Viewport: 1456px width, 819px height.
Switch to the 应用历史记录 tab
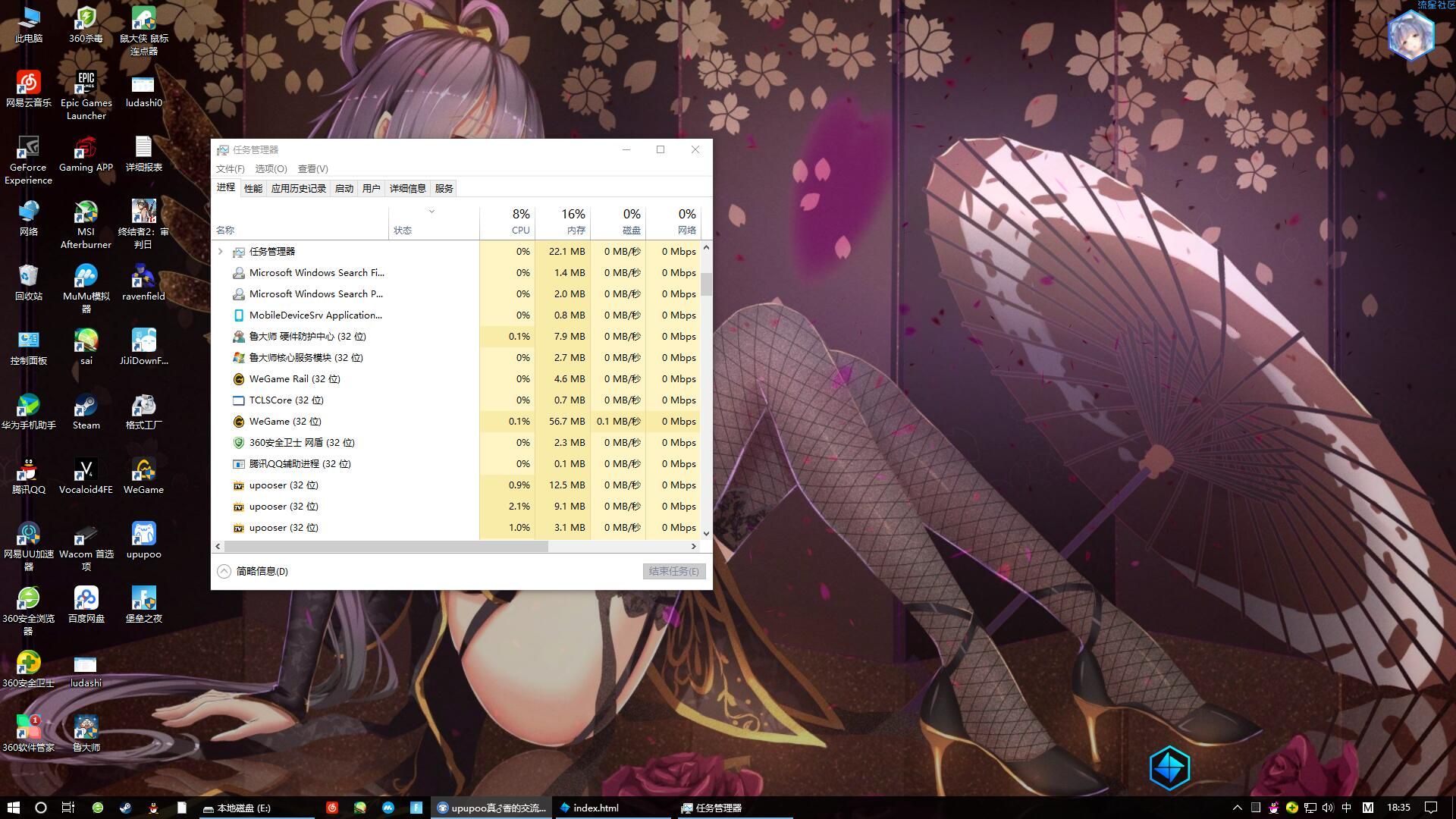coord(299,188)
